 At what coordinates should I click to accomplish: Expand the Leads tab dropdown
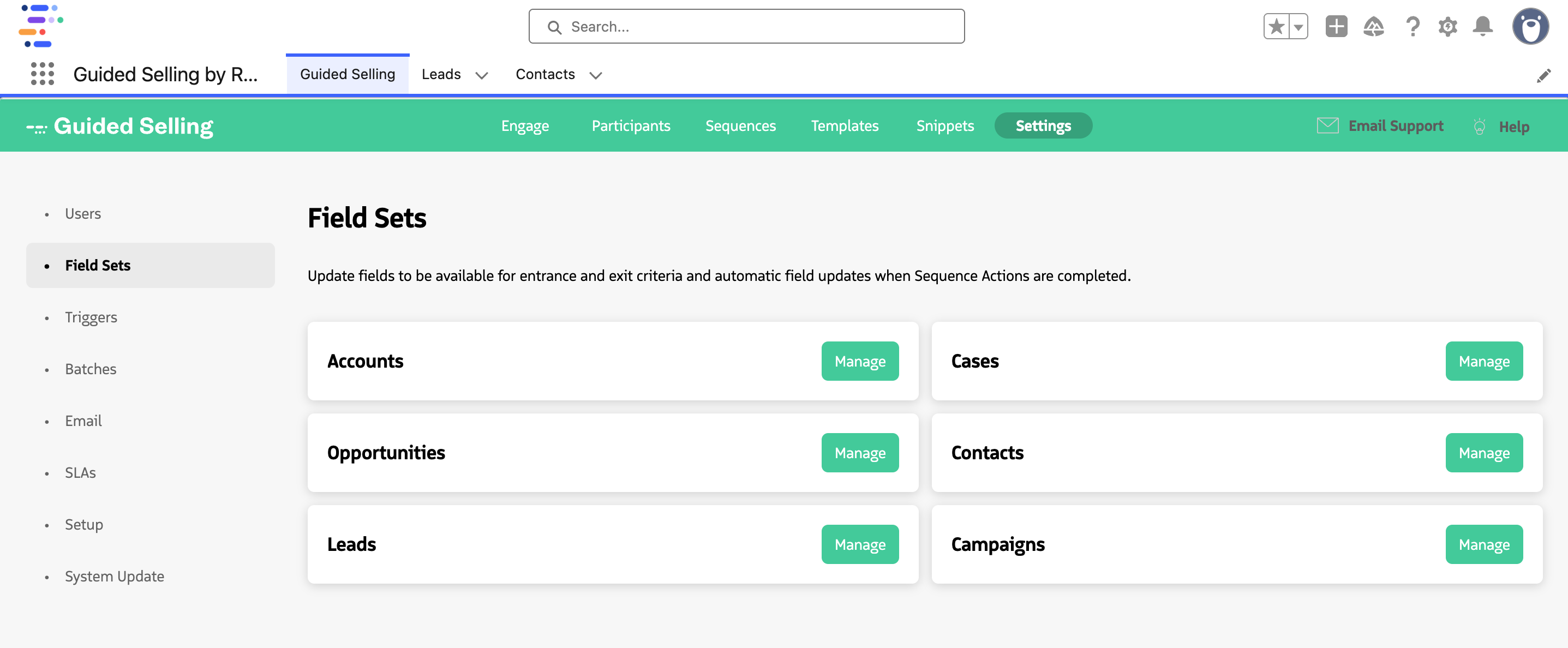(x=482, y=75)
